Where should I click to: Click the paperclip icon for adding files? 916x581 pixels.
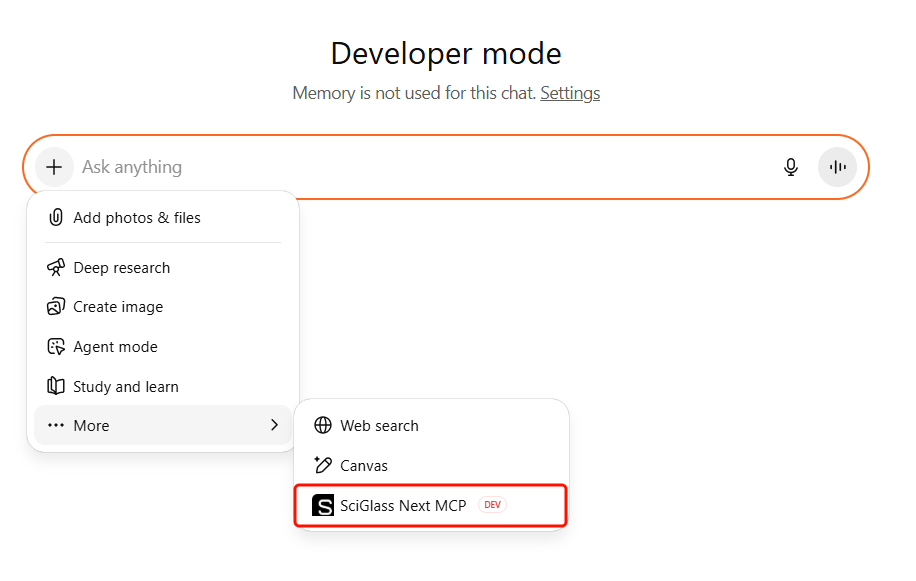tap(56, 218)
